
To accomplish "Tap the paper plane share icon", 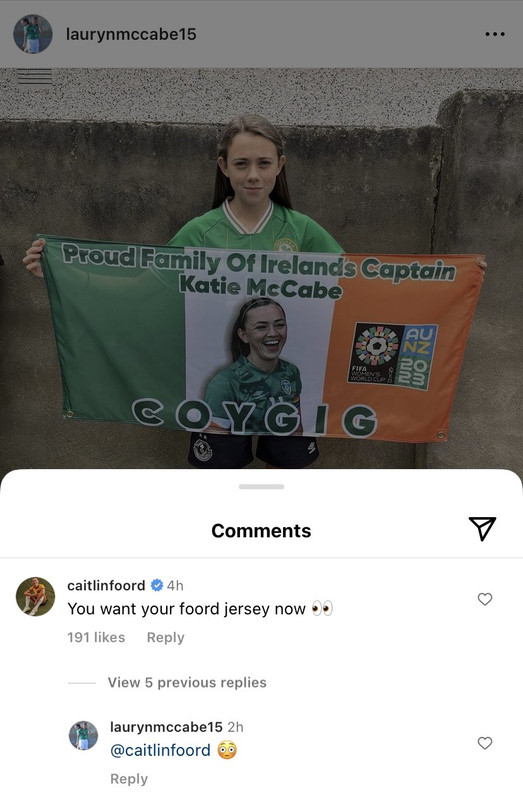I will pyautogui.click(x=482, y=529).
